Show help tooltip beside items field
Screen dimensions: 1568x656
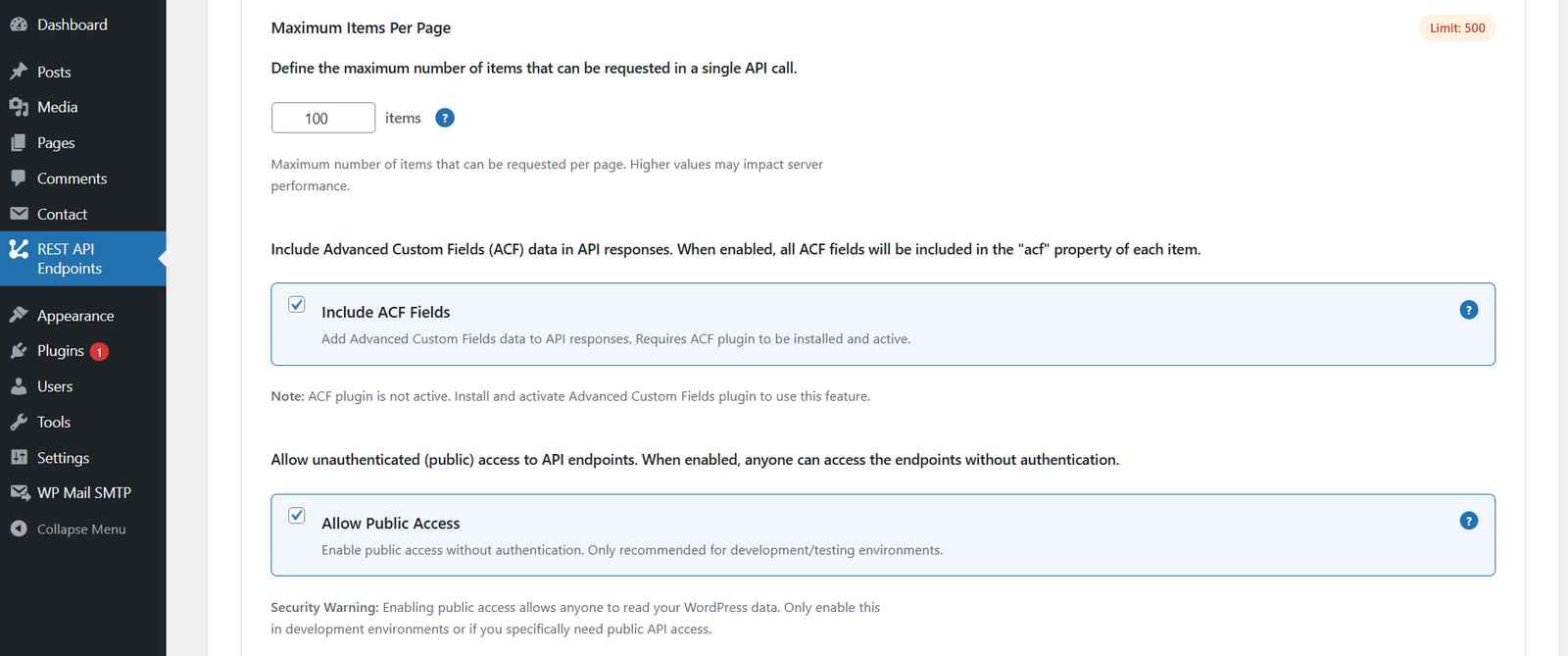pos(445,118)
